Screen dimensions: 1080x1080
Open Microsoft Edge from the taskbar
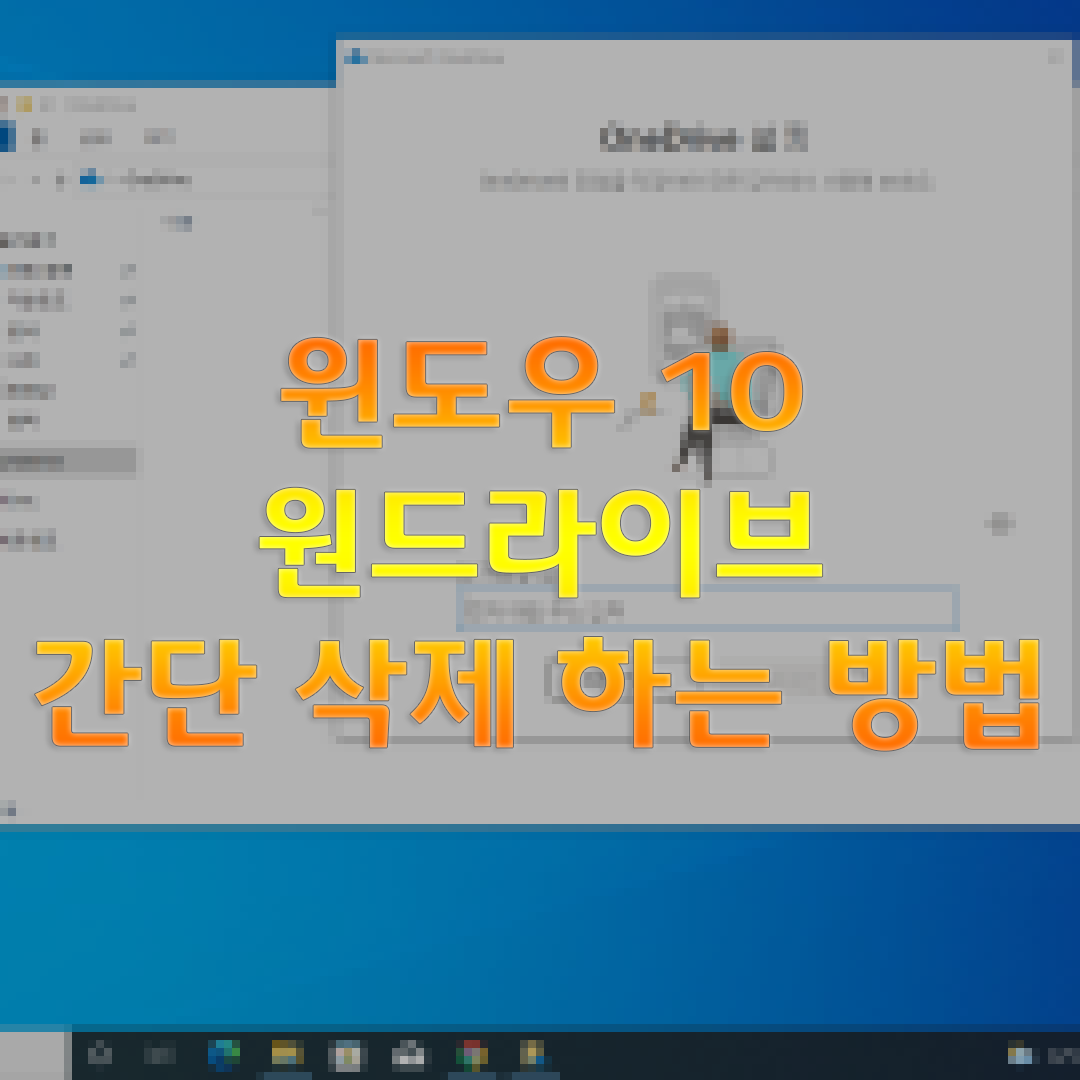pos(224,1055)
